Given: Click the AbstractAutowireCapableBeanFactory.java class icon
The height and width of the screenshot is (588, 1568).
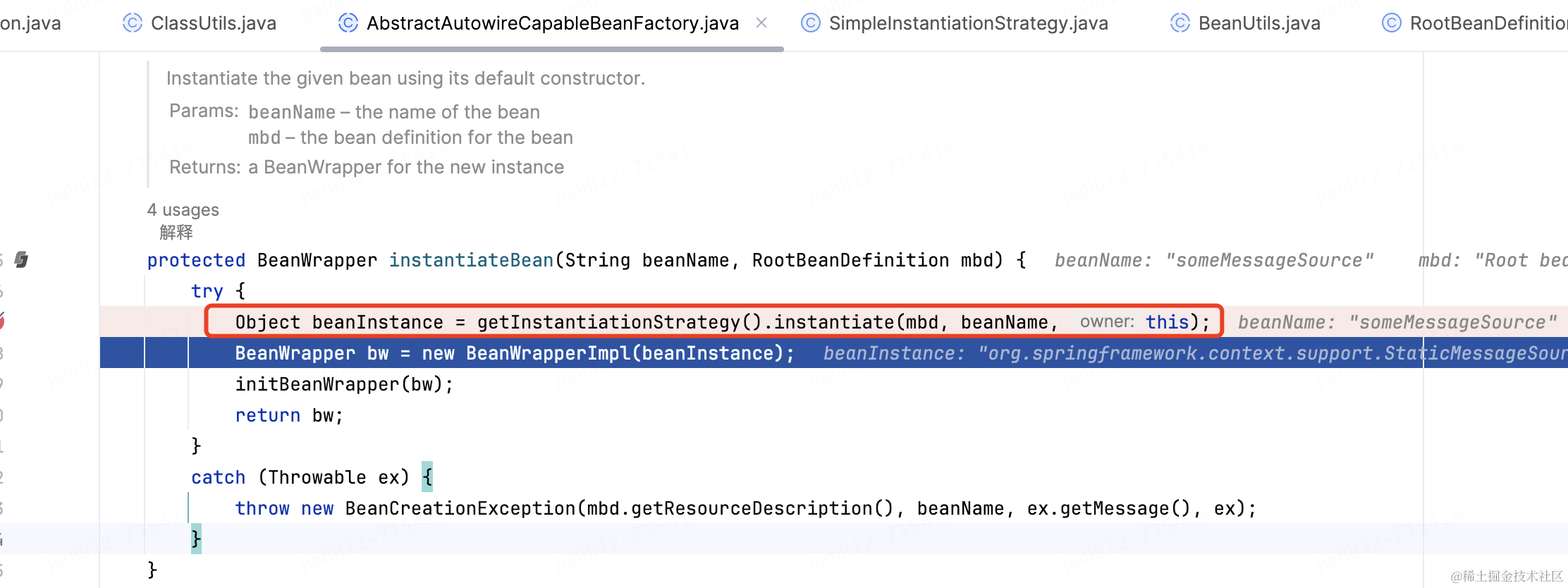Looking at the screenshot, I should coord(348,23).
